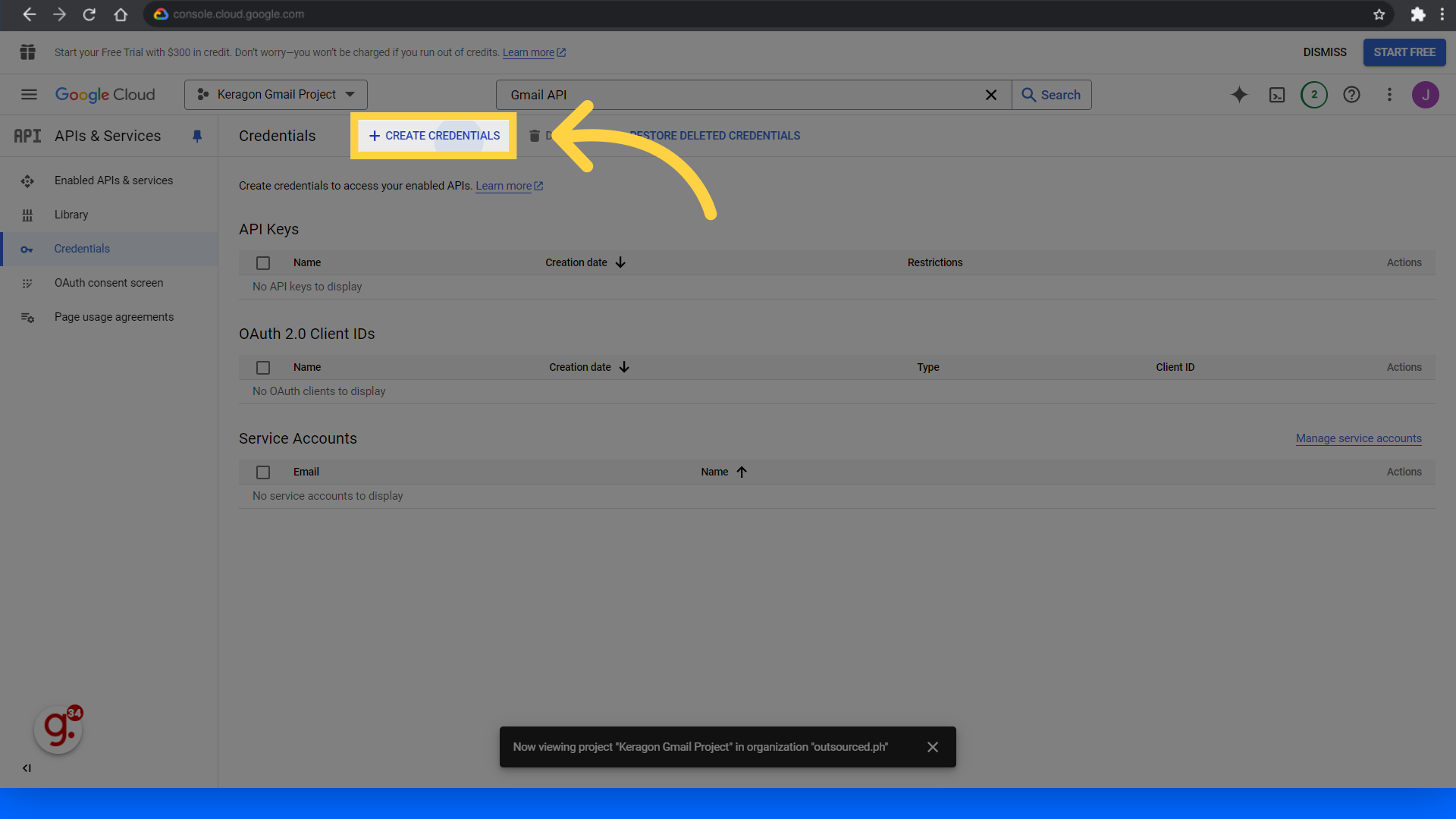Select all API Keys checkbox

[263, 263]
